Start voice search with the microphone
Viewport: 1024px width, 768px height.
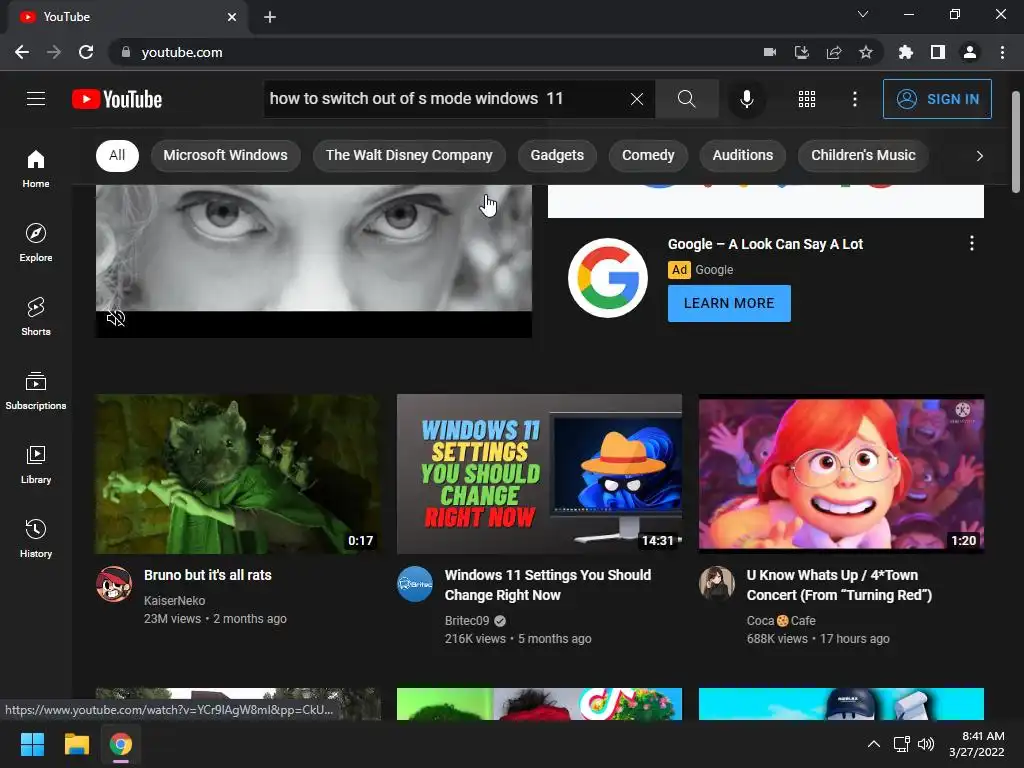click(x=746, y=99)
